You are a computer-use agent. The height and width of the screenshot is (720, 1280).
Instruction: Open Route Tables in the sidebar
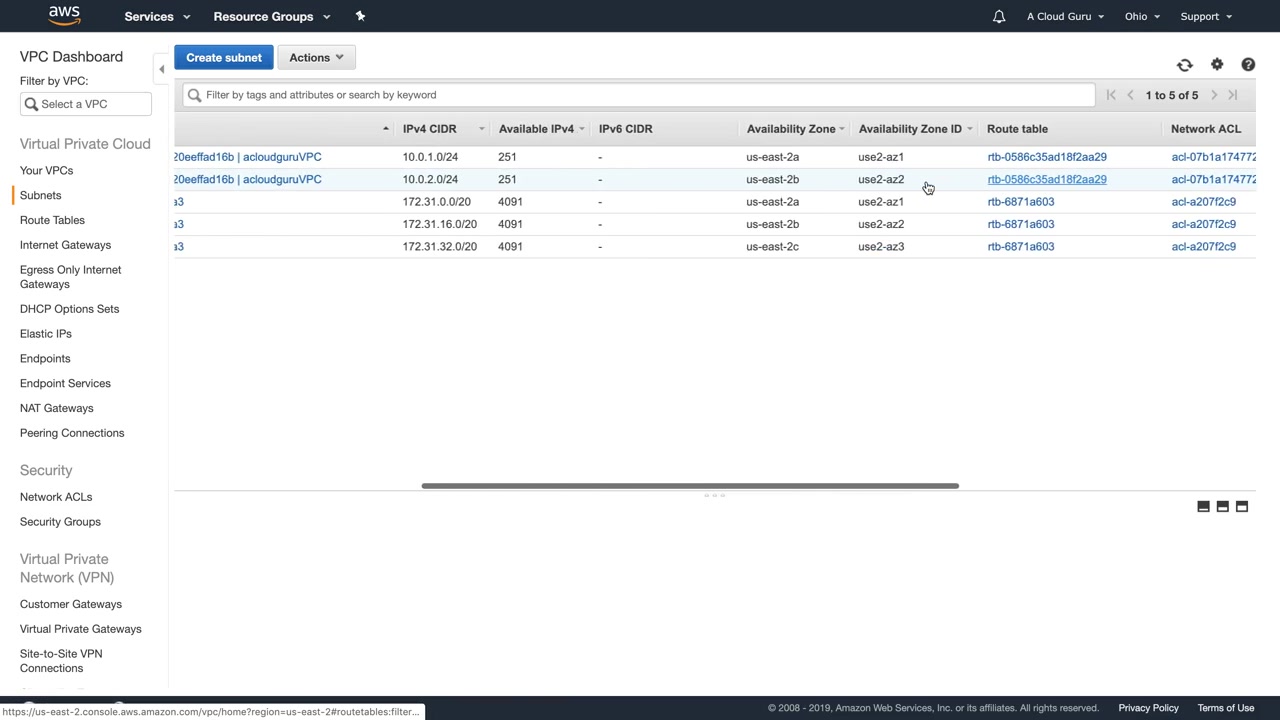[52, 220]
